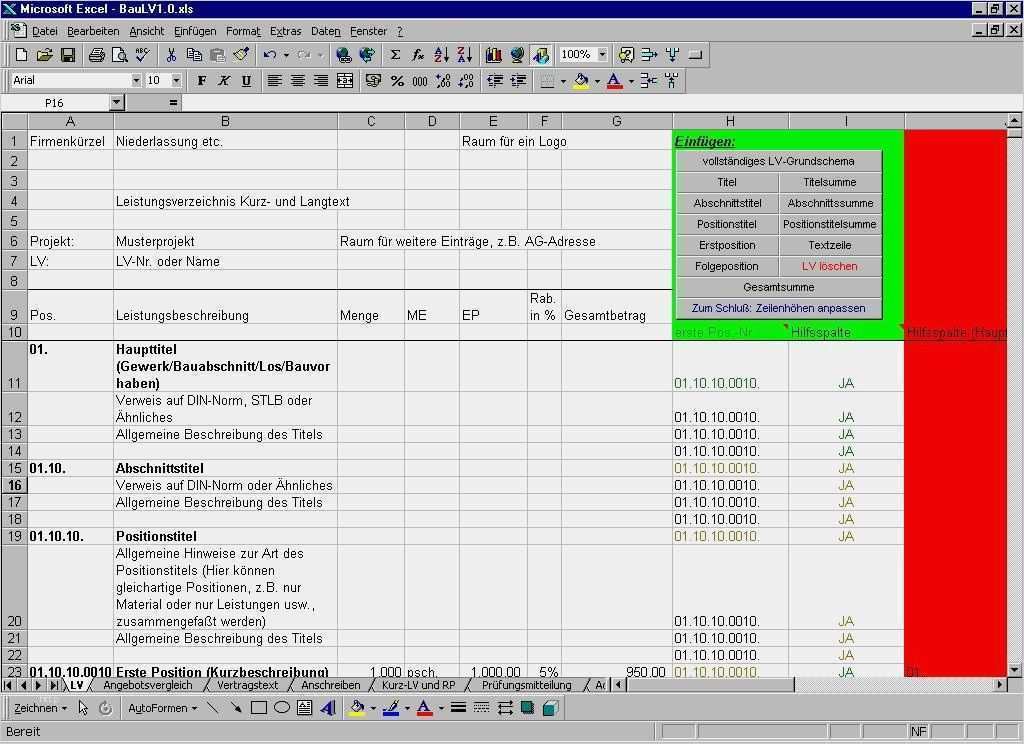This screenshot has height=744, width=1024.
Task: Open the Daten menu
Action: (325, 31)
